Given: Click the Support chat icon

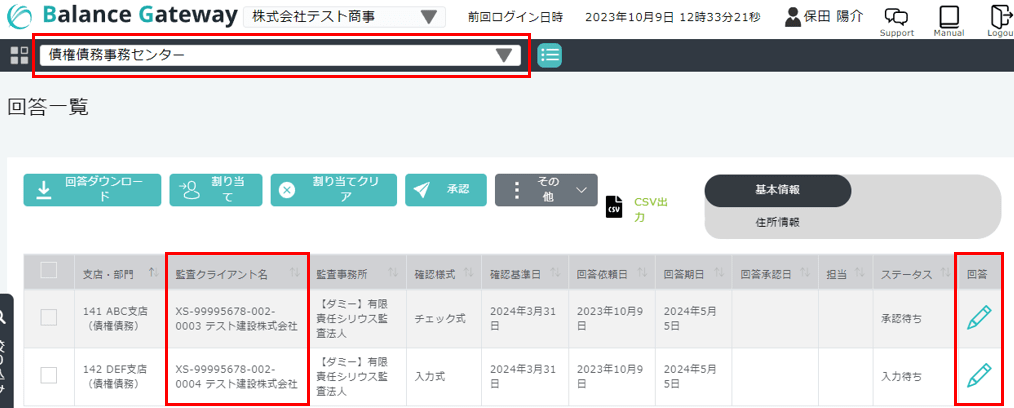Looking at the screenshot, I should point(897,16).
